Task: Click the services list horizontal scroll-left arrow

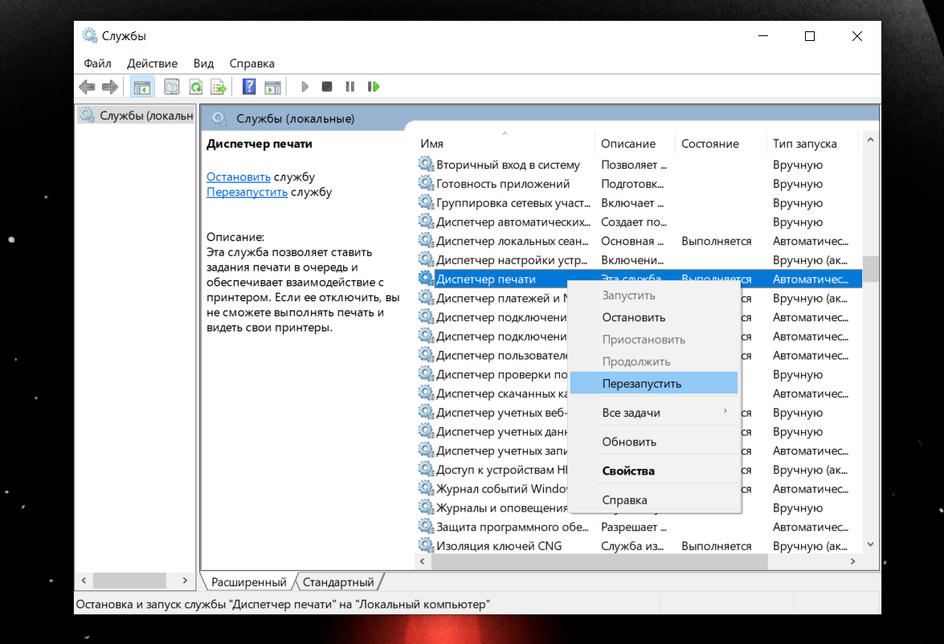Action: pyautogui.click(x=422, y=561)
